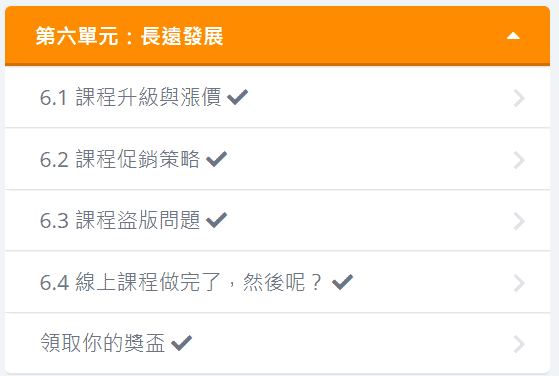Click the right chevron on the 領取你的獎盃 row
Screen dimensions: 559x376
(x=519, y=344)
